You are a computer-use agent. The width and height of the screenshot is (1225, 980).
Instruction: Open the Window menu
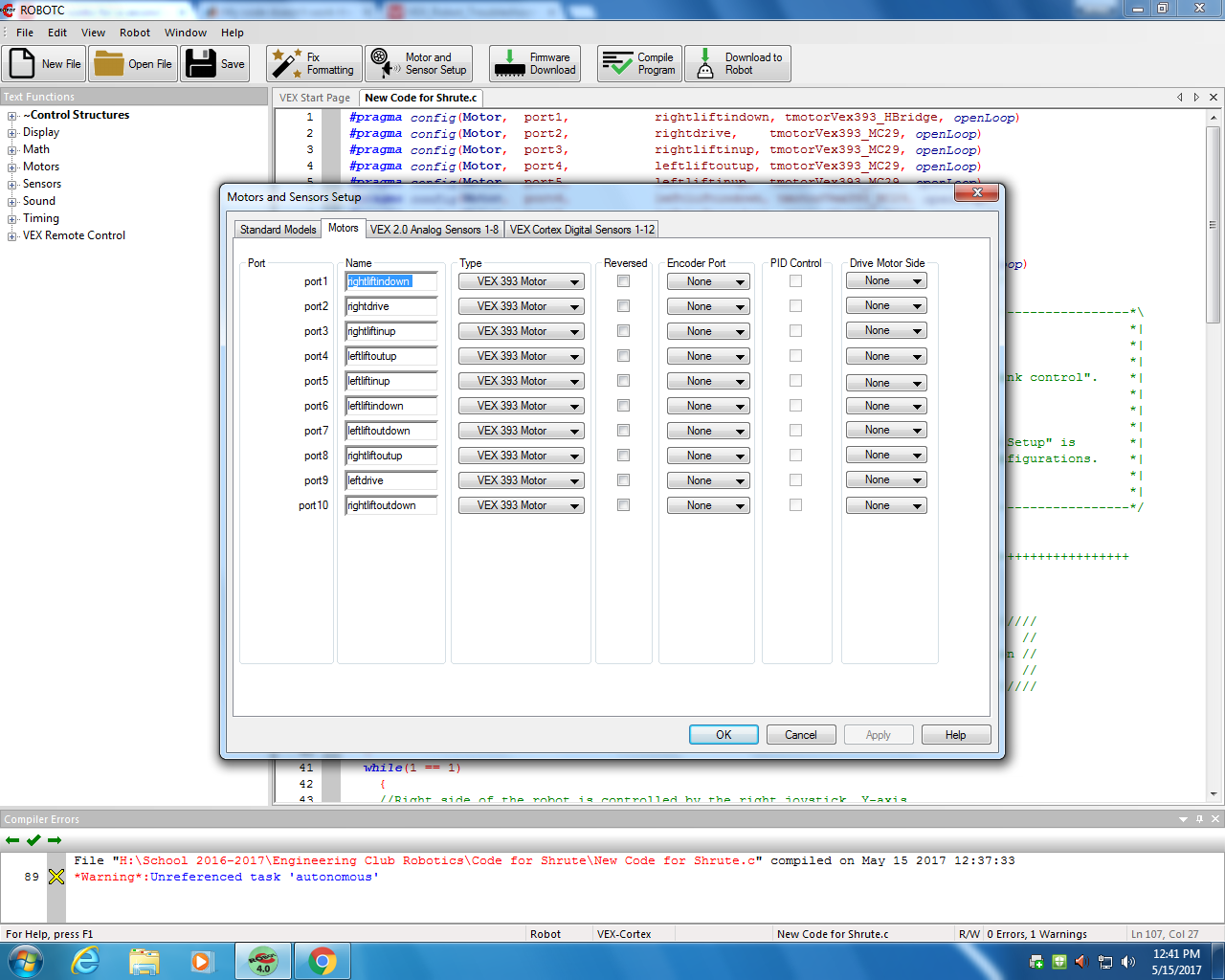(186, 33)
